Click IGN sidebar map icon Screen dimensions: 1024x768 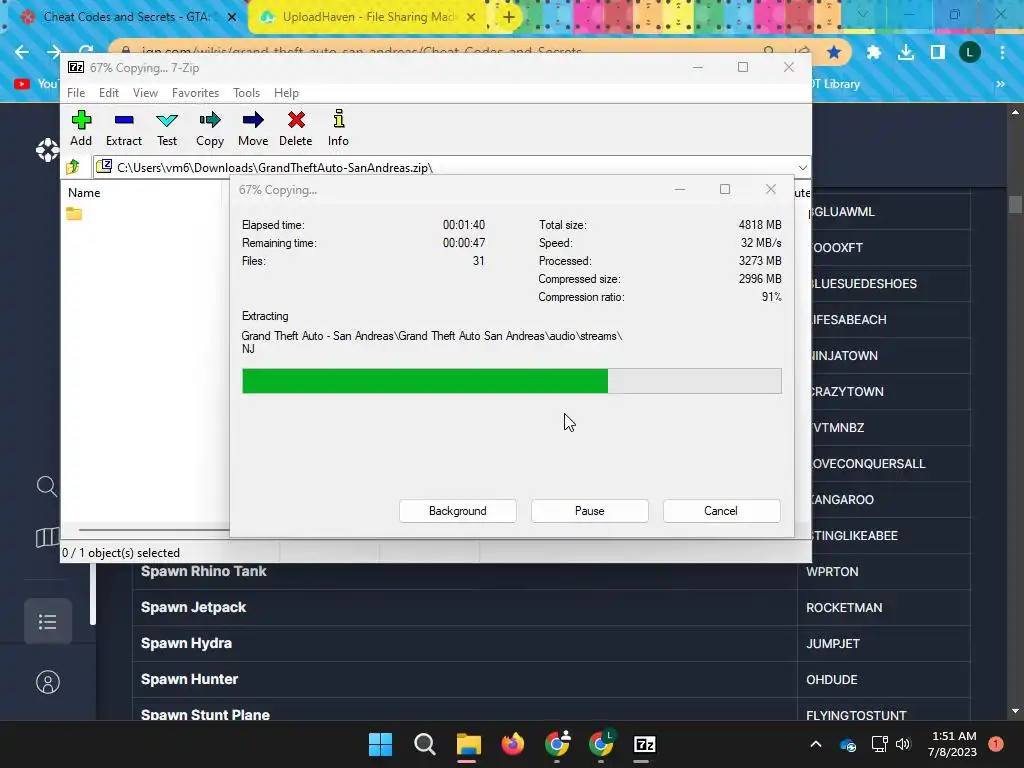[46, 537]
